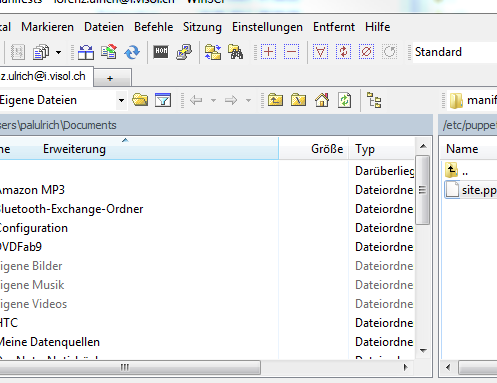The height and width of the screenshot is (383, 497).
Task: Open the remote manifests folder dropdown
Action: point(473,100)
